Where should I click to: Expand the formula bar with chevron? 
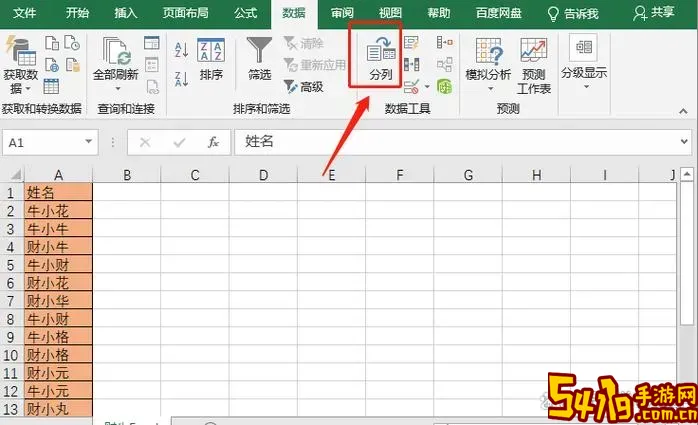[x=684, y=142]
